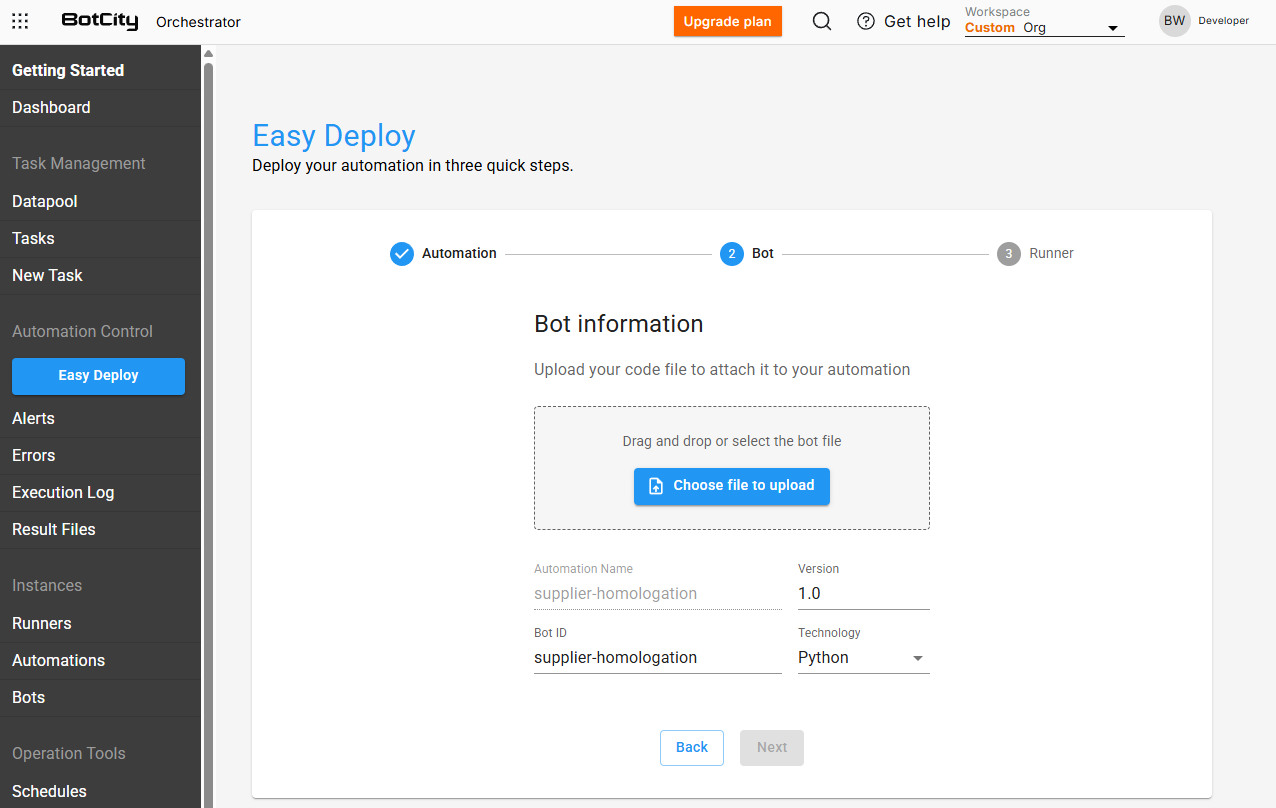
Task: Open Datapool page
Action: pyautogui.click(x=45, y=202)
